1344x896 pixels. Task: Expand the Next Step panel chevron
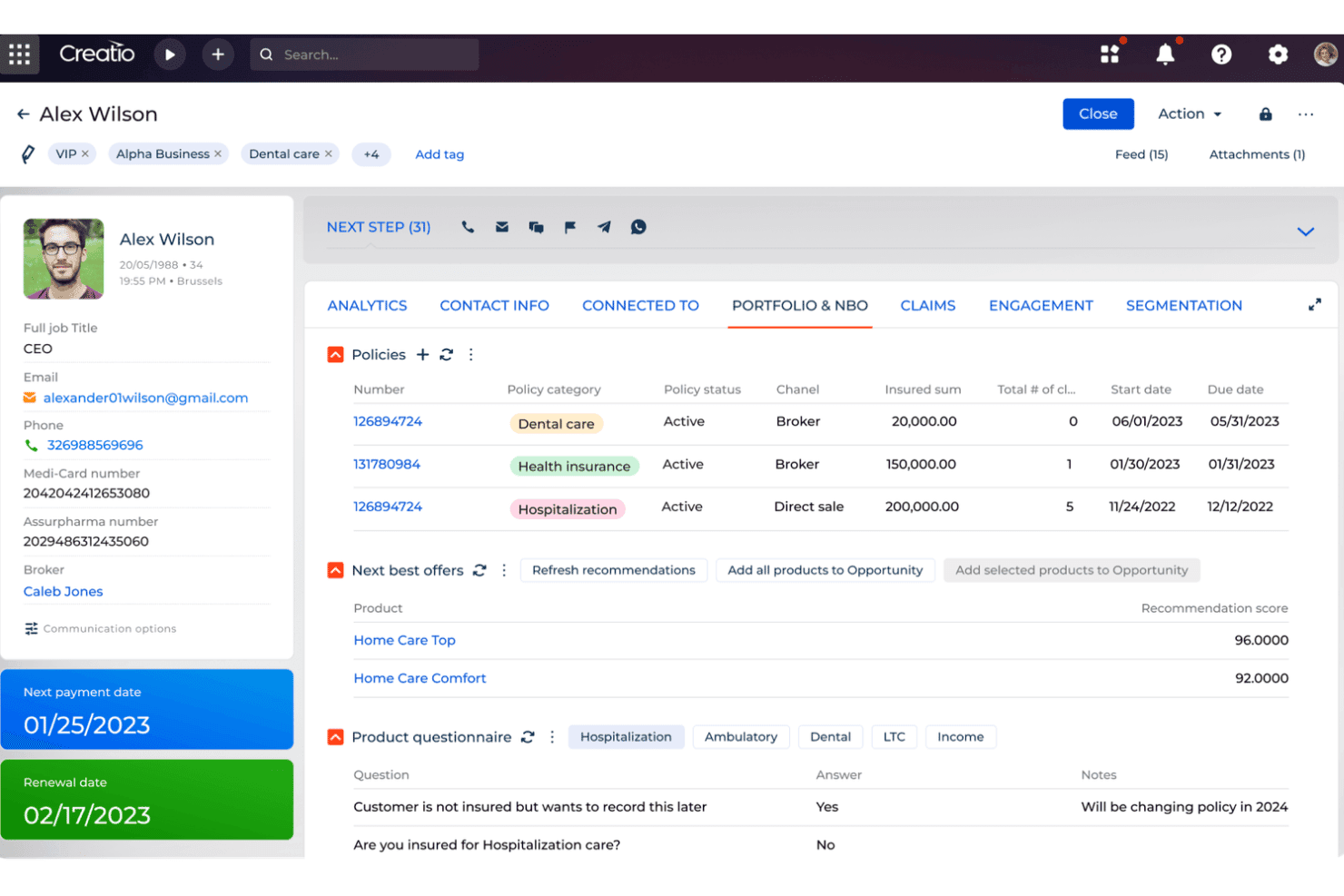click(1306, 231)
